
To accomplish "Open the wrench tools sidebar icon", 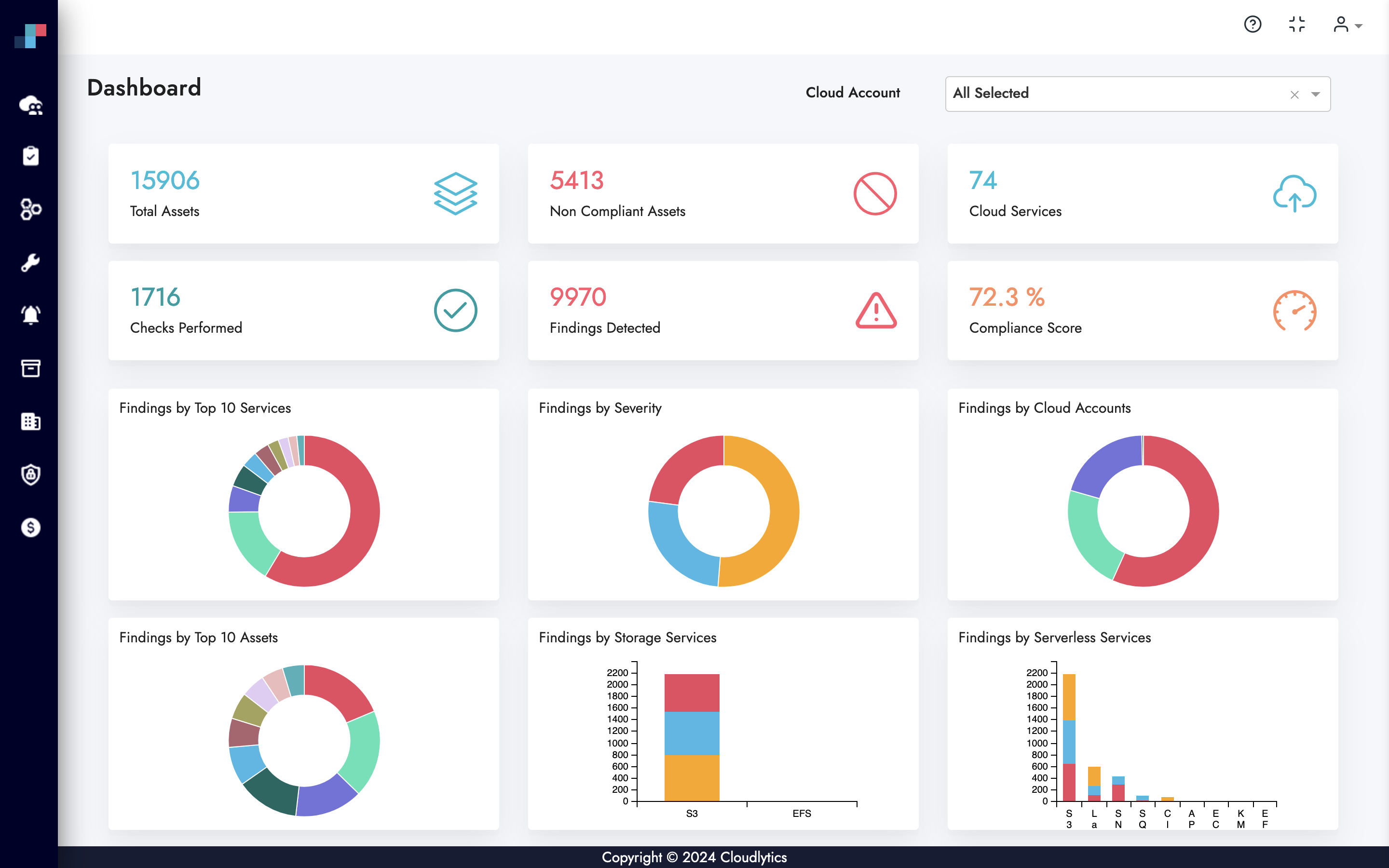I will (x=30, y=262).
